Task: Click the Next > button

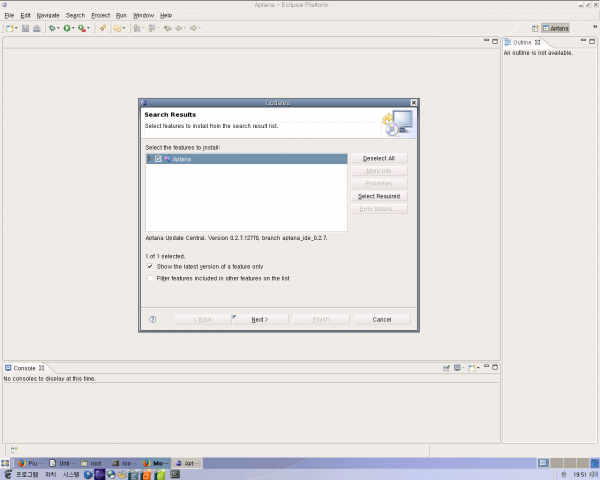Action: pos(260,320)
